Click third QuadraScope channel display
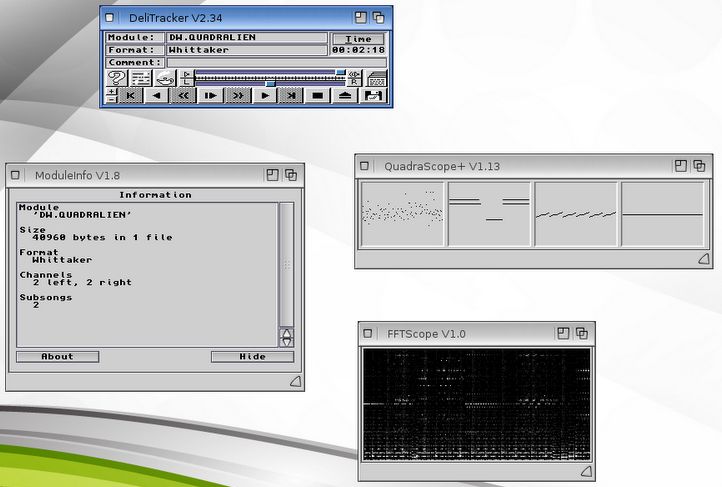 576,215
